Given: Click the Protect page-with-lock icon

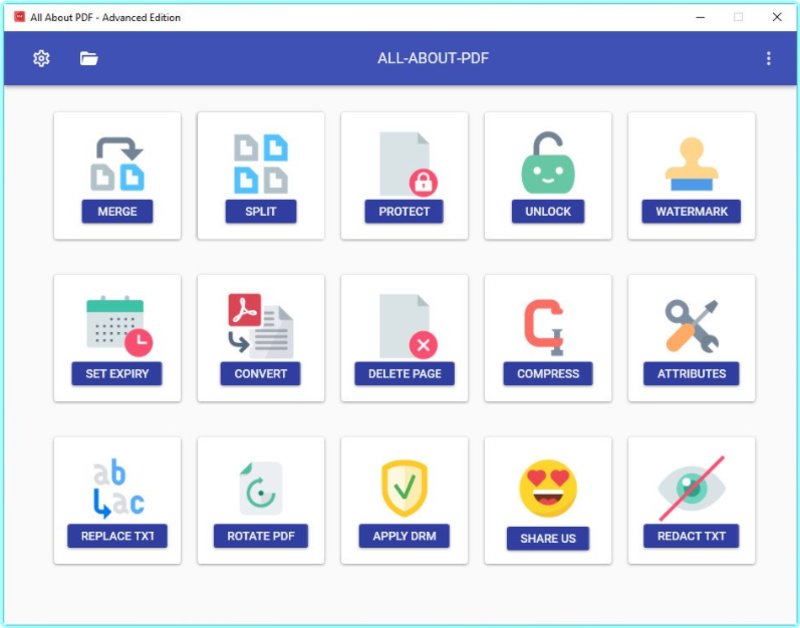Looking at the screenshot, I should [x=408, y=164].
